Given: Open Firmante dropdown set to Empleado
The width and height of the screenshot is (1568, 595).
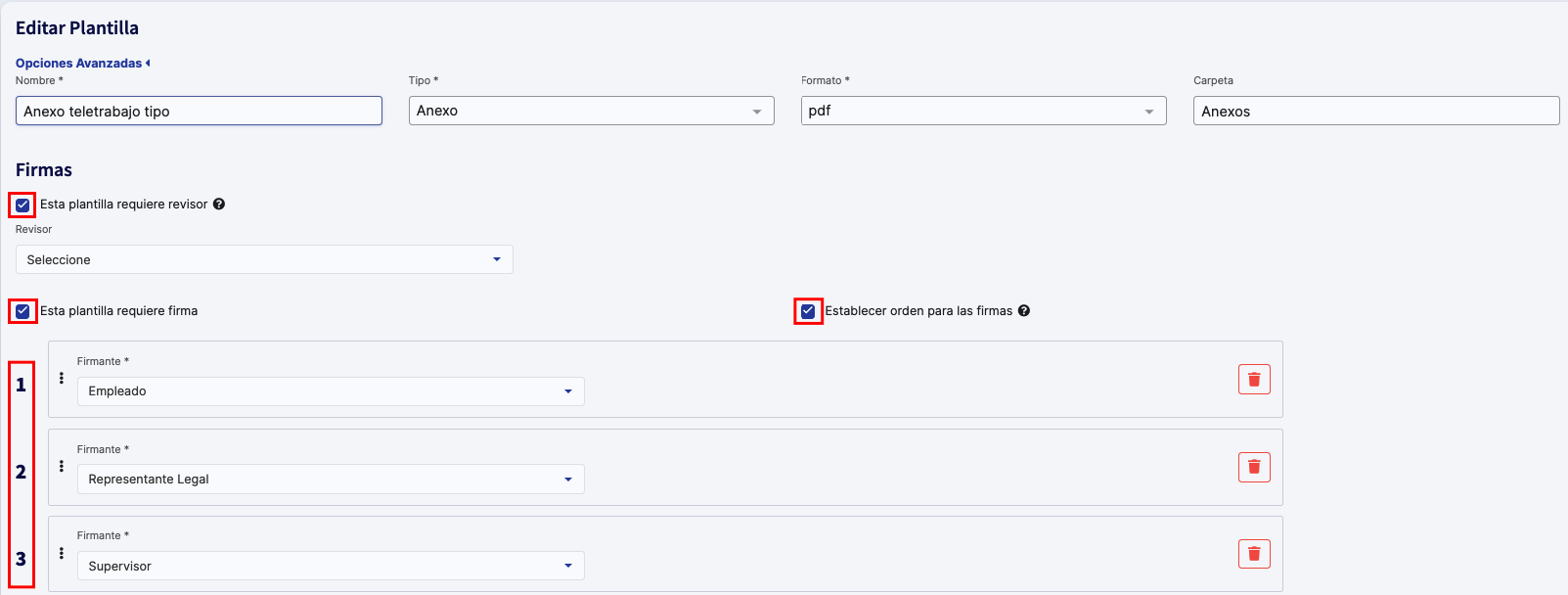Looking at the screenshot, I should point(331,391).
